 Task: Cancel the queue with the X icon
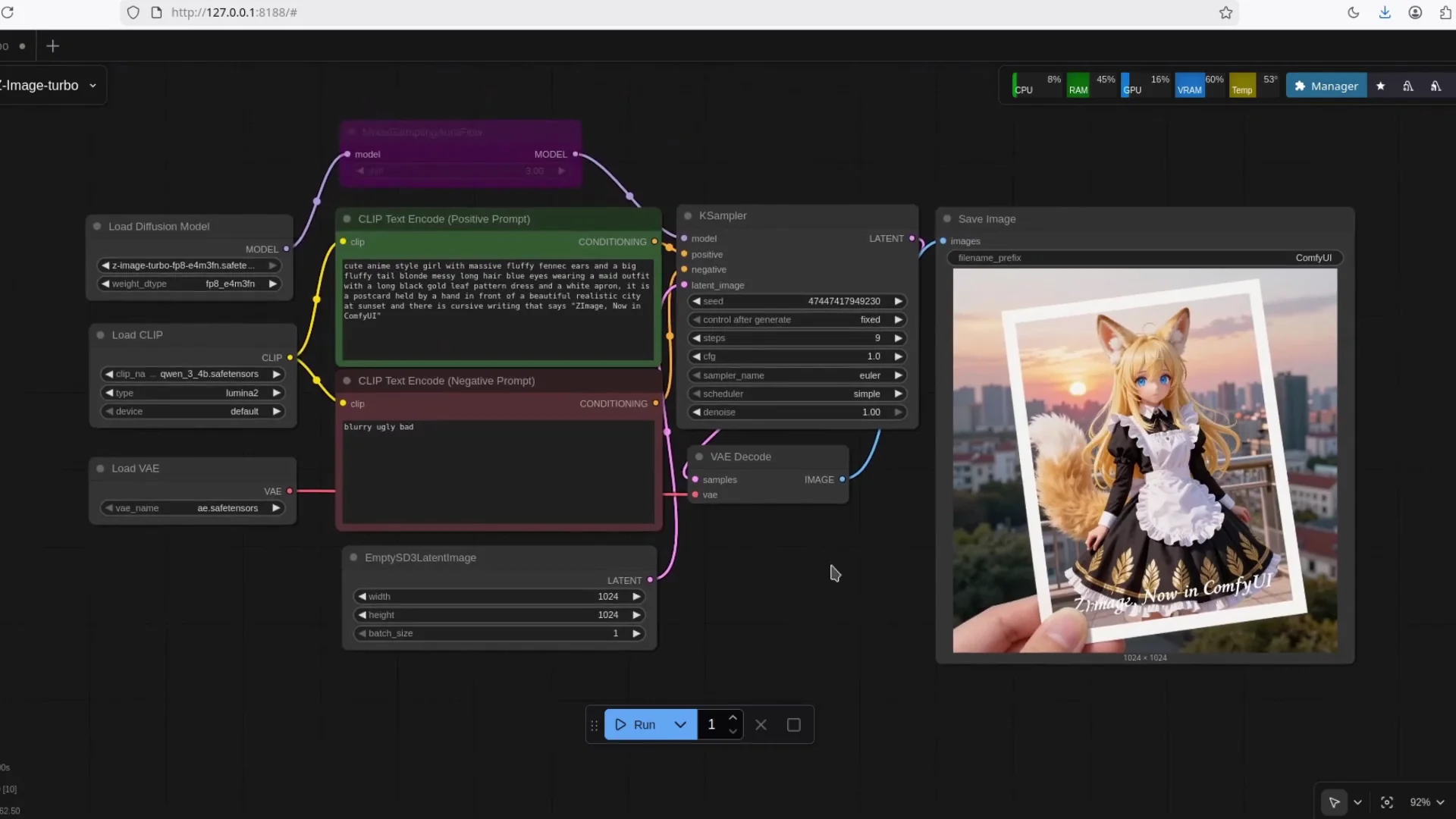[761, 724]
